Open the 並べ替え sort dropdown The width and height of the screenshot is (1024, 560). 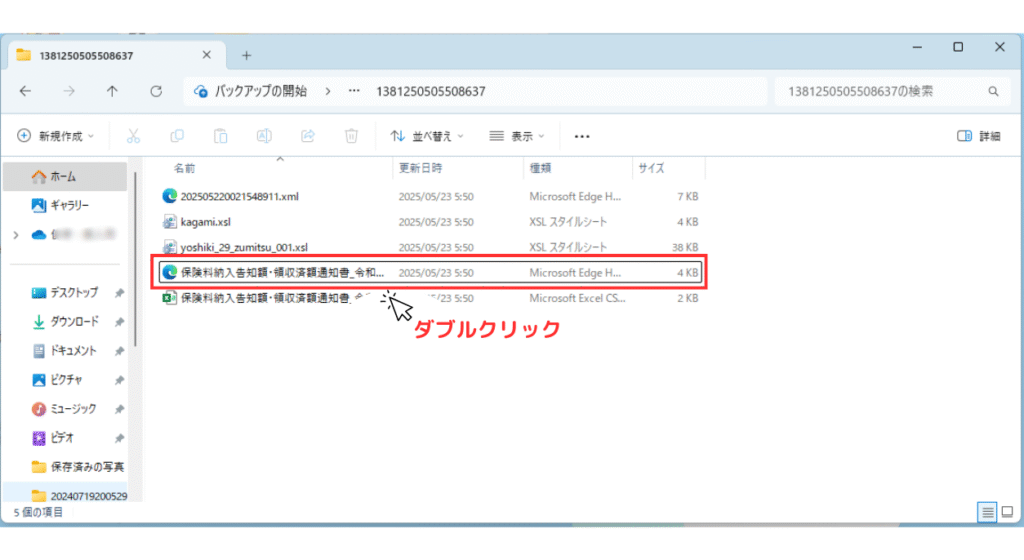click(428, 136)
